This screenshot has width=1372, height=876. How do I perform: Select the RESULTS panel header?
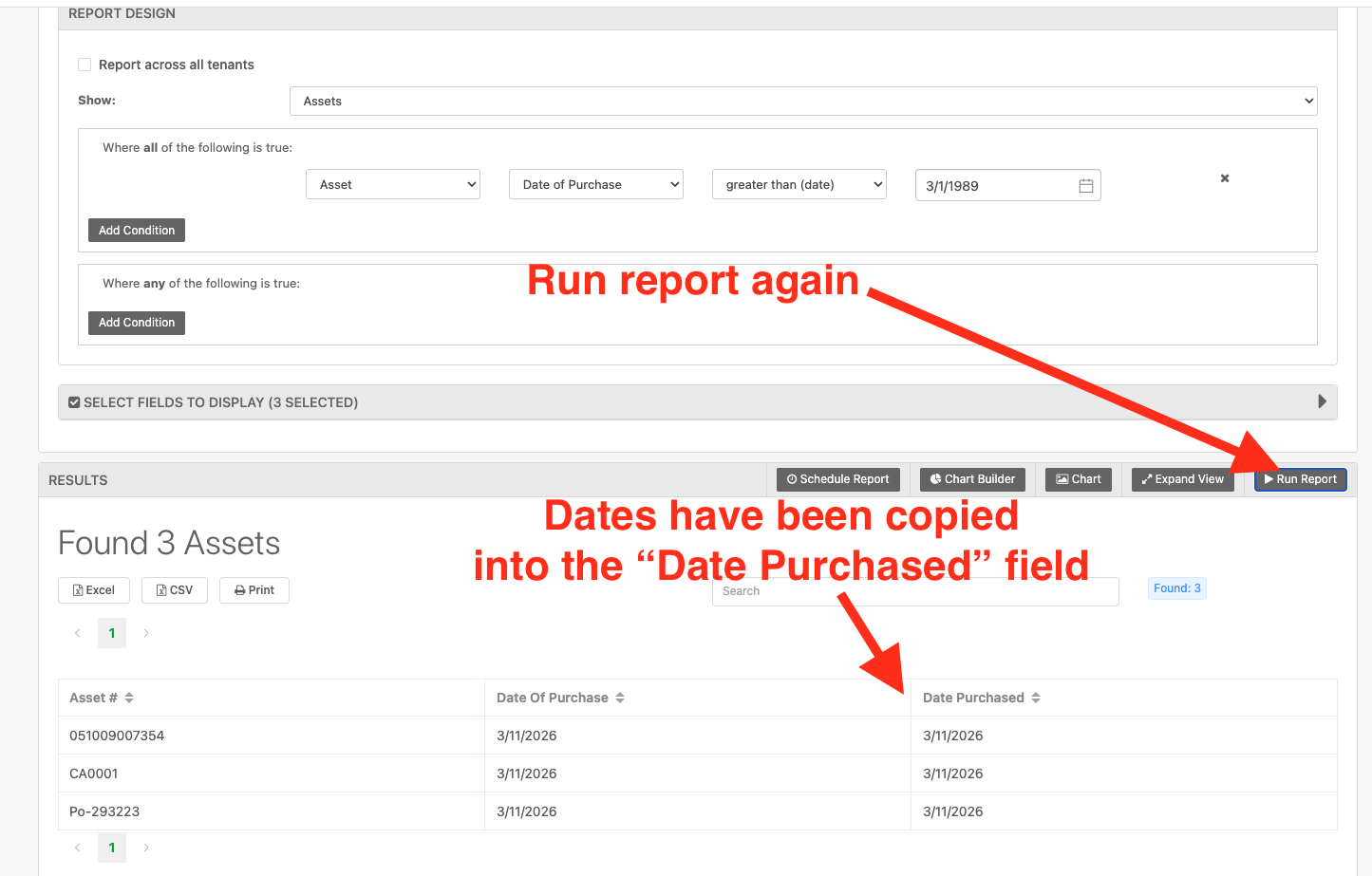pos(78,479)
